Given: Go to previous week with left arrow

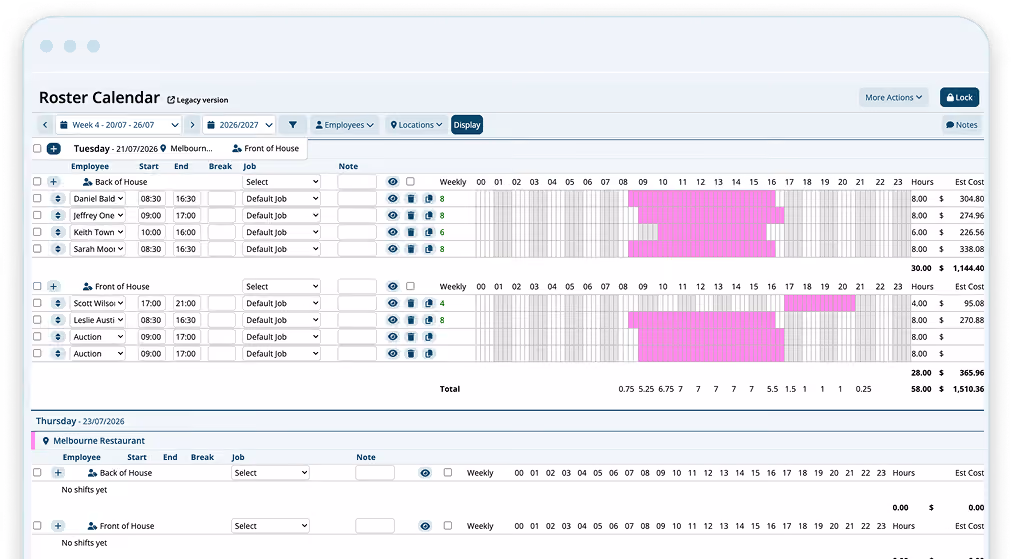Looking at the screenshot, I should pos(45,125).
